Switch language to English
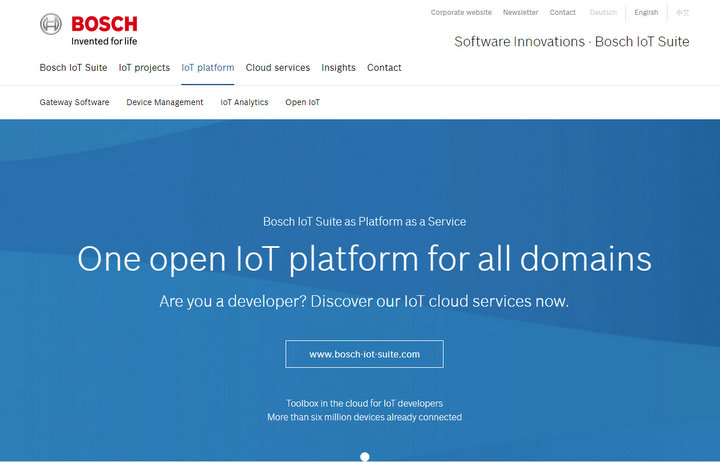The width and height of the screenshot is (720, 462). [646, 12]
